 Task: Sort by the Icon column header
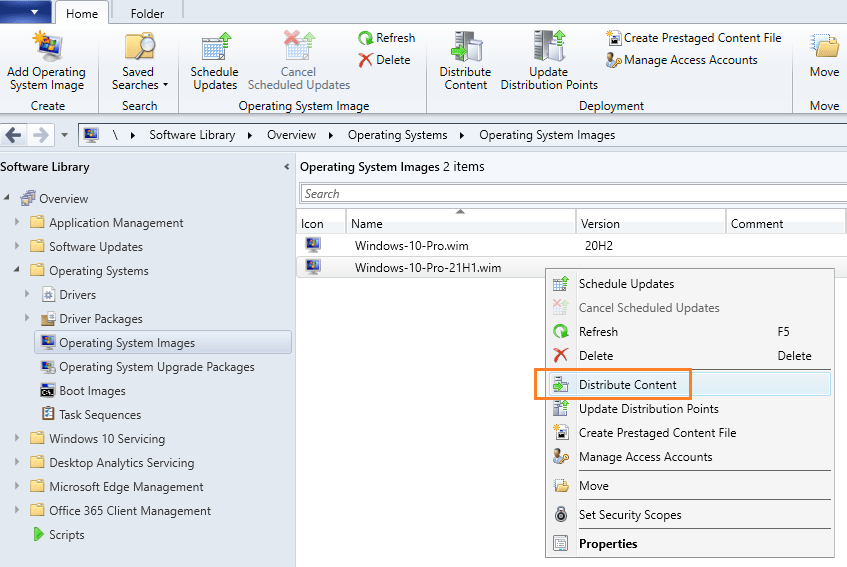pos(321,223)
